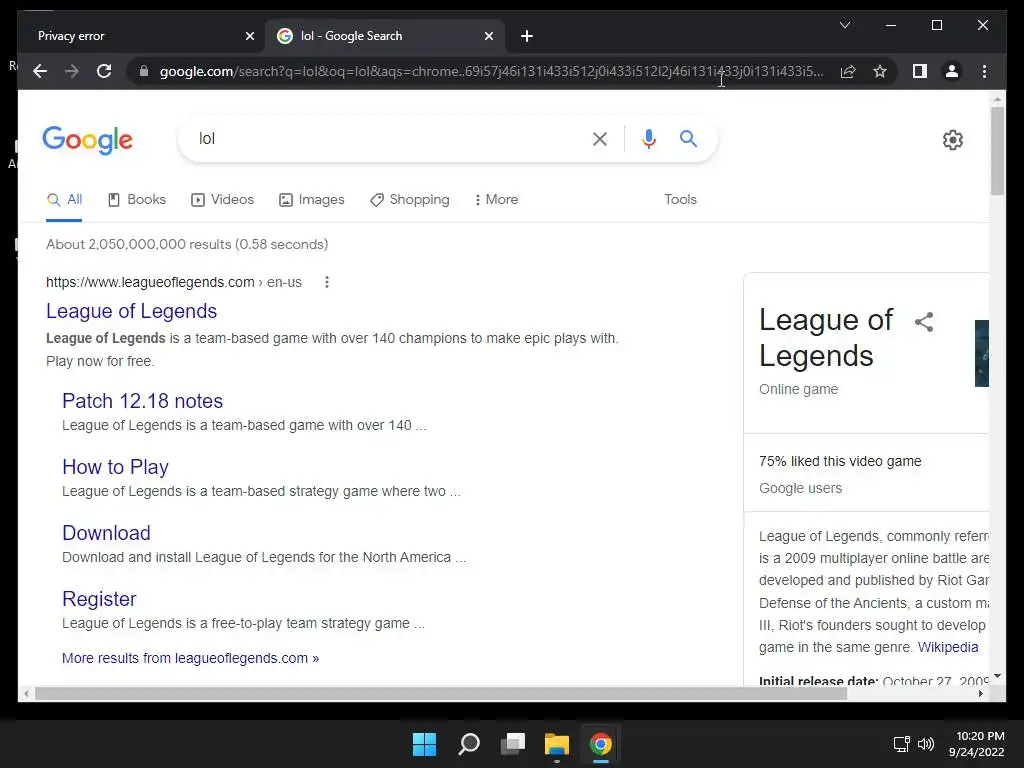Screen dimensions: 1024x768
Task: Open clock and date 10:20 PM
Action: pos(976,744)
